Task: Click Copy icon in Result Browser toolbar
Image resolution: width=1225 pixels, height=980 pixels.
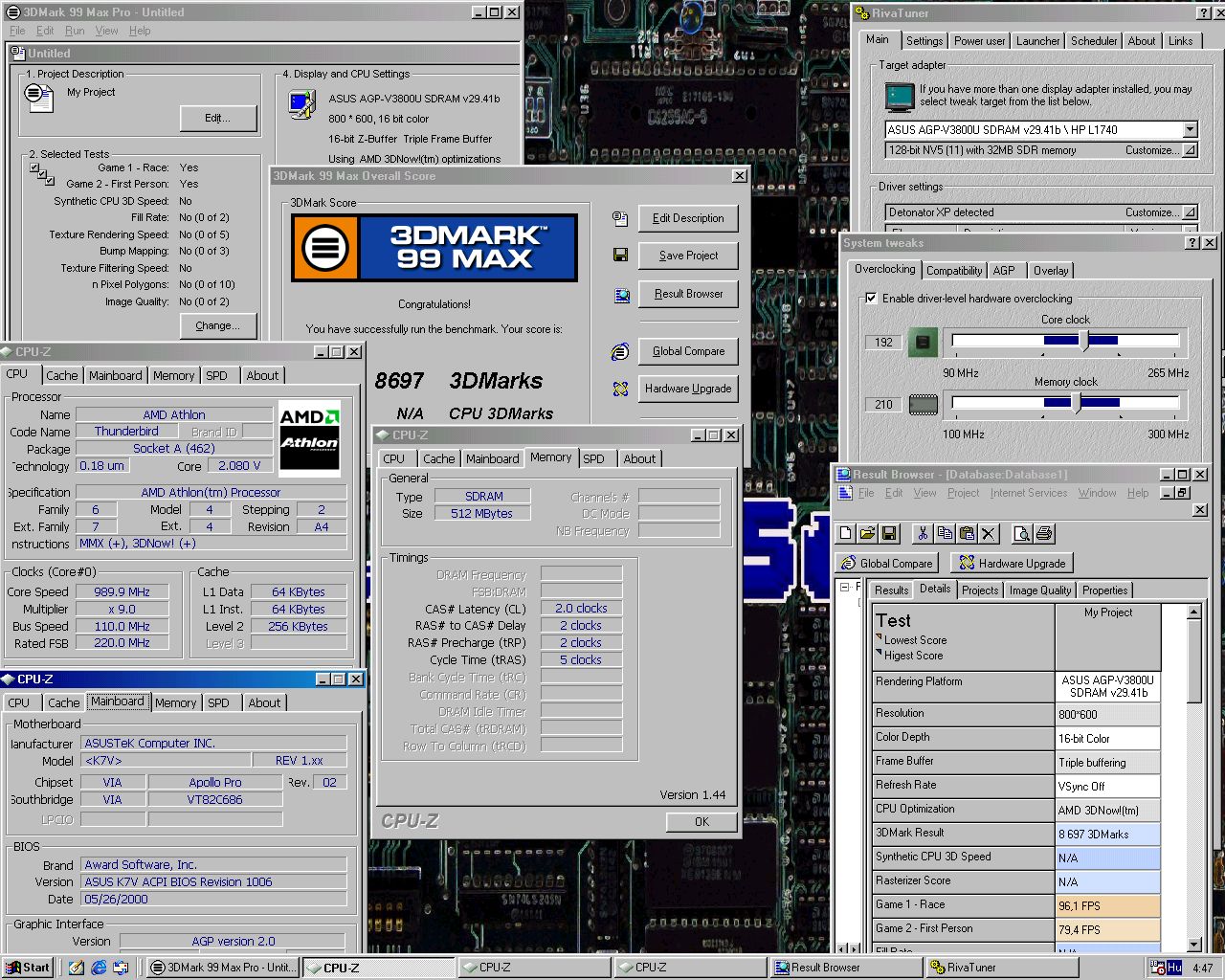Action: (945, 534)
